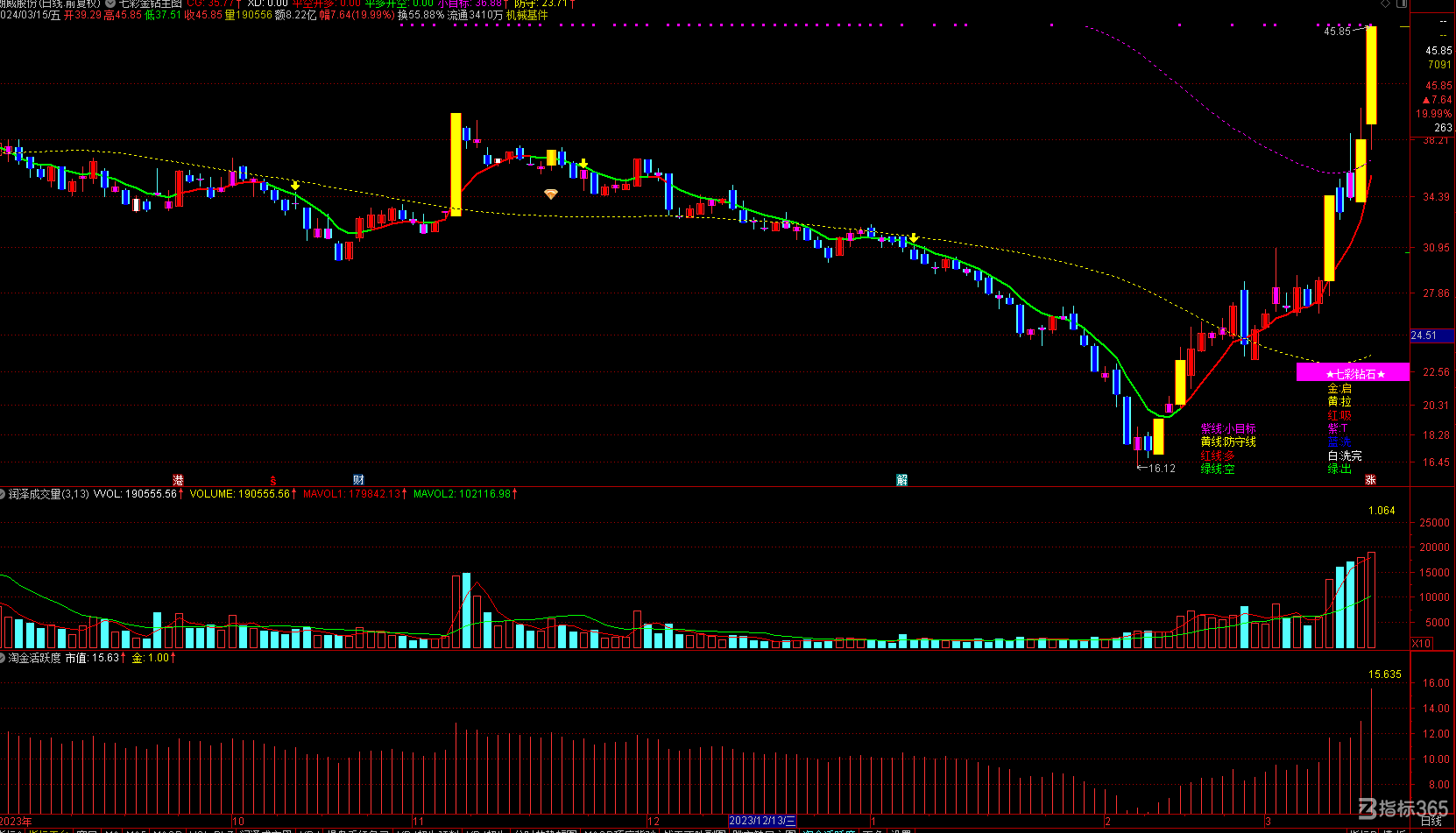Click the orange diamond signal on the chart
Viewport: 1456px width, 833px height.
(x=550, y=194)
